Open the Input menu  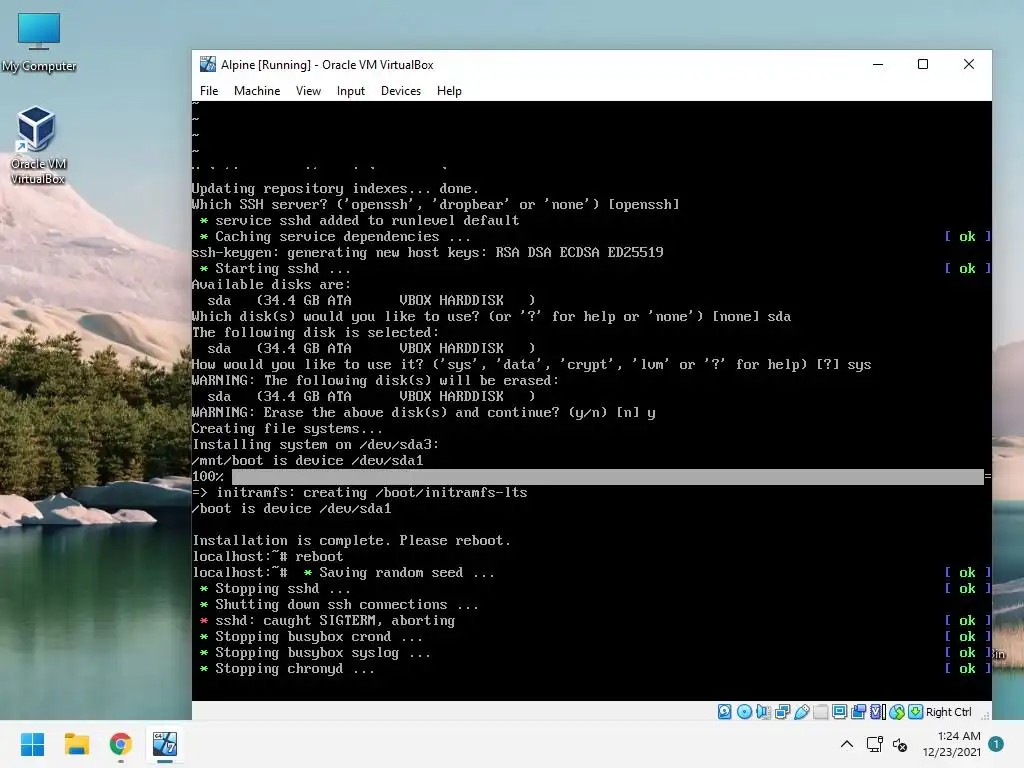click(x=351, y=91)
